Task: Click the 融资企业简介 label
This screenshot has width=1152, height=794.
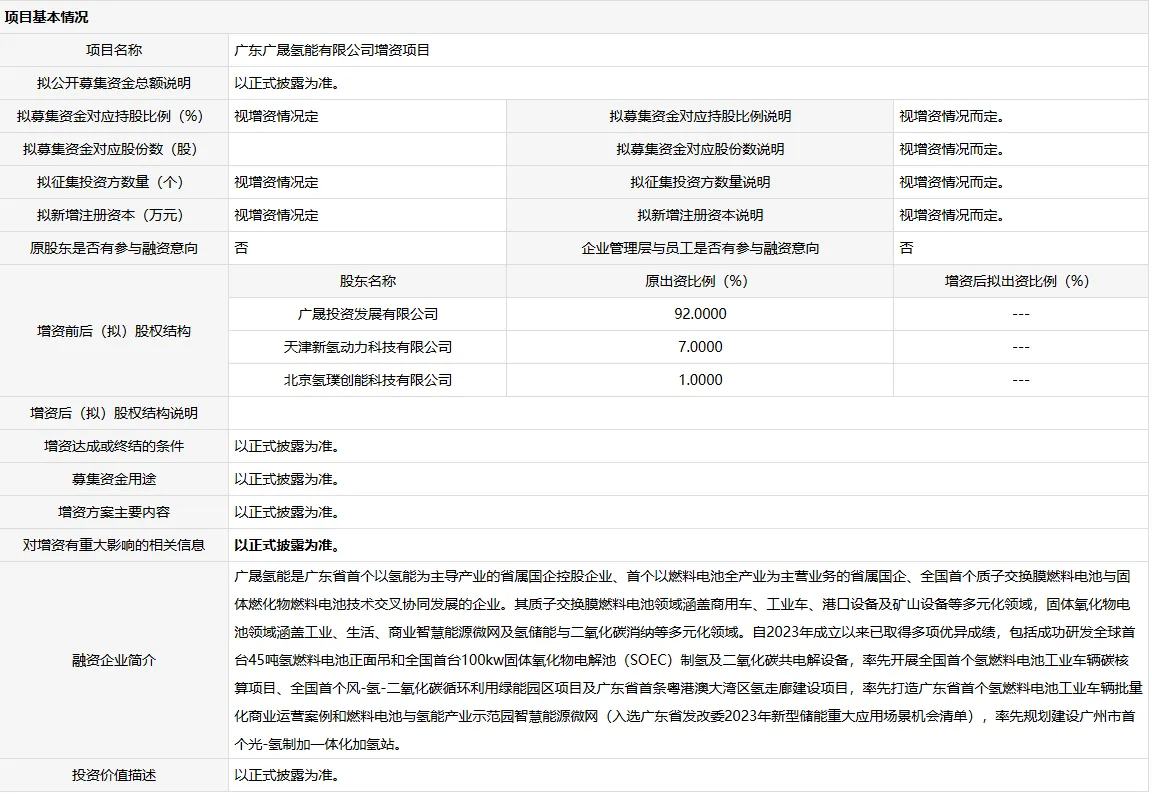Action: coord(114,660)
